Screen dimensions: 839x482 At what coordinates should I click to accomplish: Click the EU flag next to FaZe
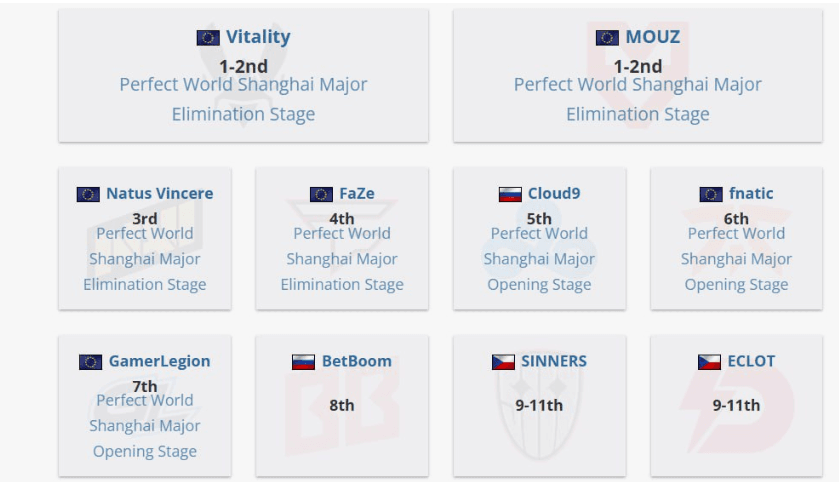click(x=321, y=194)
